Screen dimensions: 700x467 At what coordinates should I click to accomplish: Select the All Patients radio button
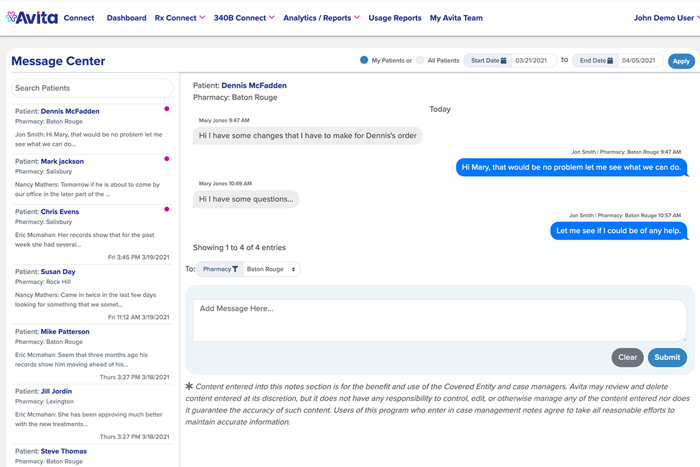tap(420, 60)
